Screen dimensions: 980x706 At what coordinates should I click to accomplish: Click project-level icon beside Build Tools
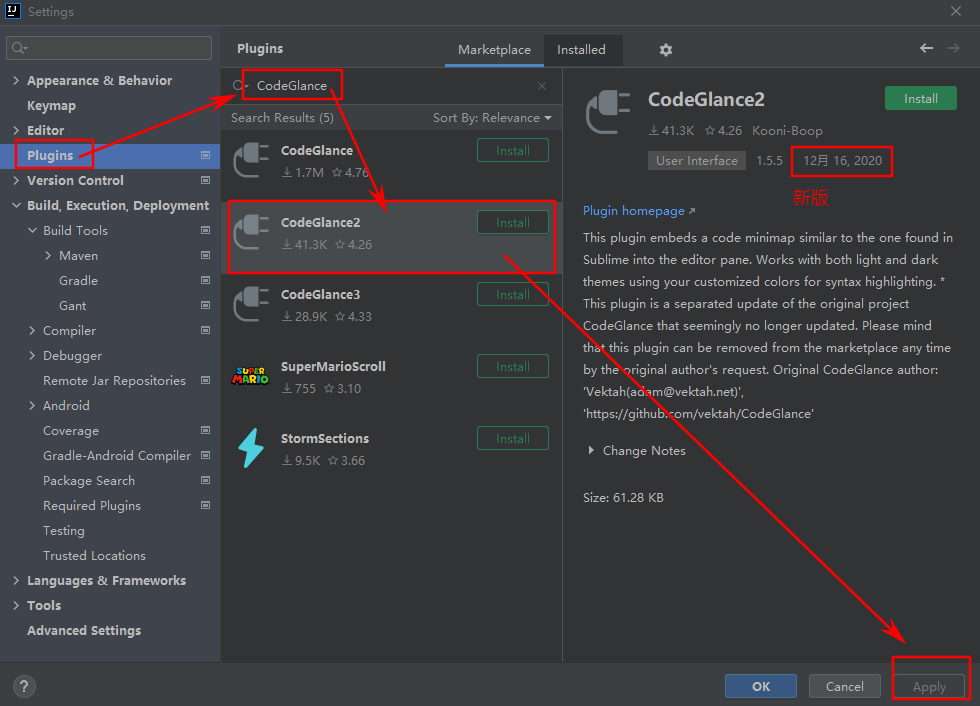coord(205,230)
